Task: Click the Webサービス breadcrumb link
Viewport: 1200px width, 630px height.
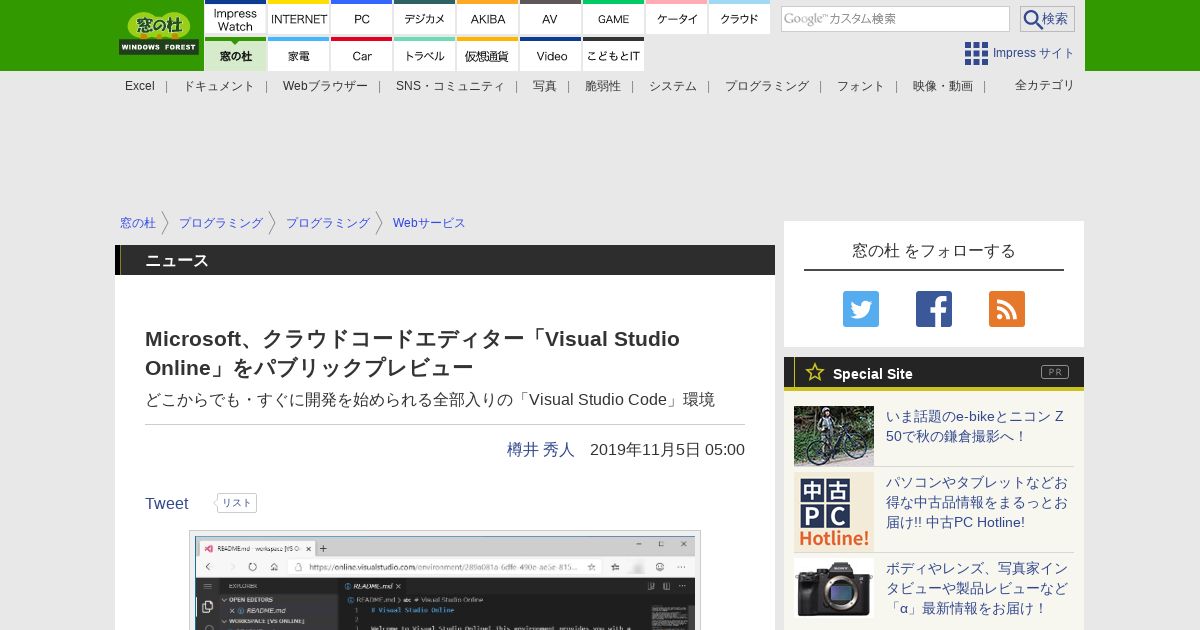Action: point(429,223)
